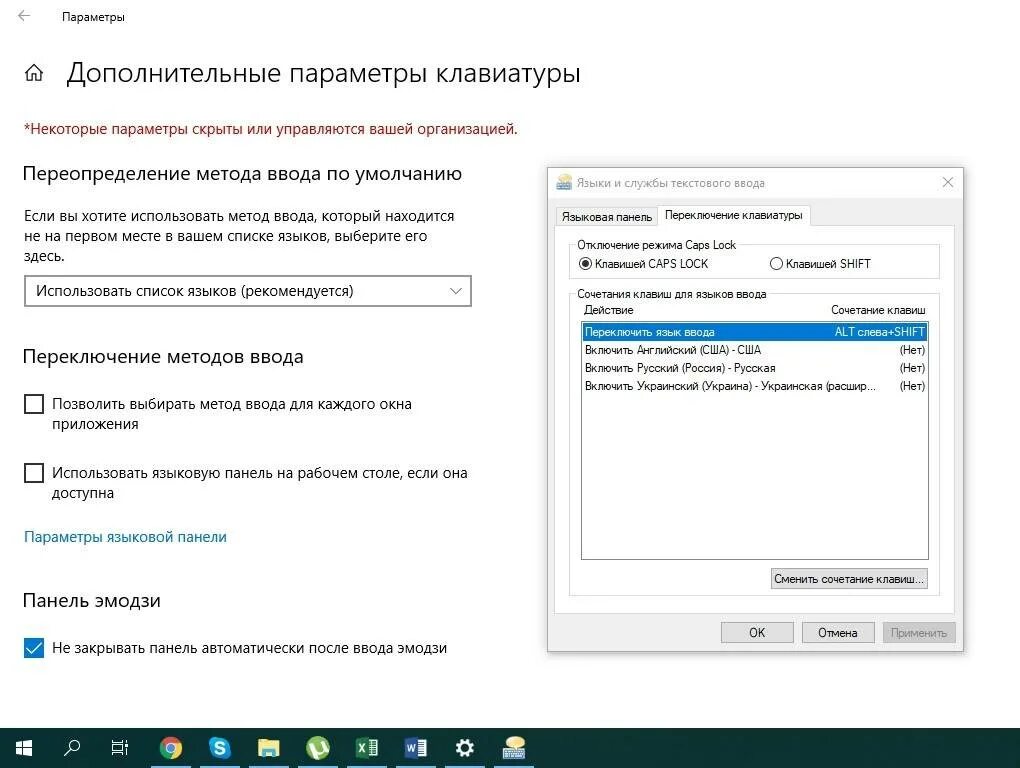This screenshot has width=1020, height=768.
Task: Open taskbar search magnifier
Action: point(72,748)
